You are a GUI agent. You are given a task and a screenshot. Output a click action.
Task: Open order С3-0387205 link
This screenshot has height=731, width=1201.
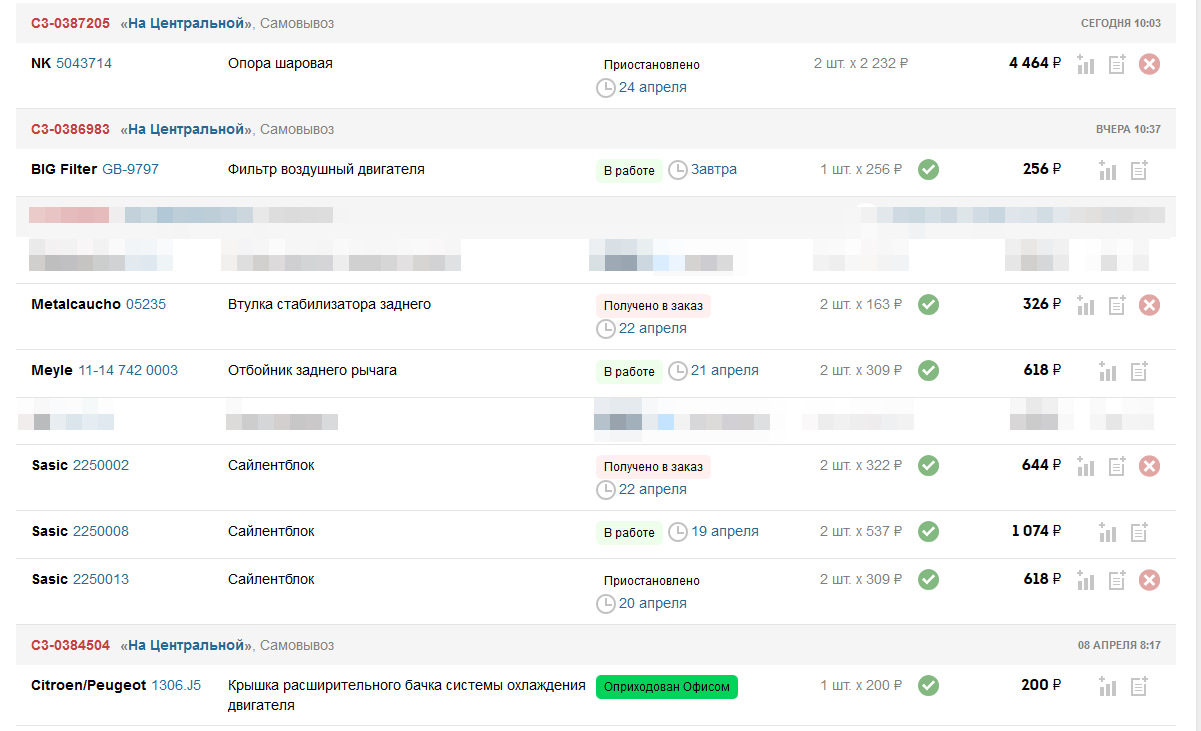(x=70, y=23)
